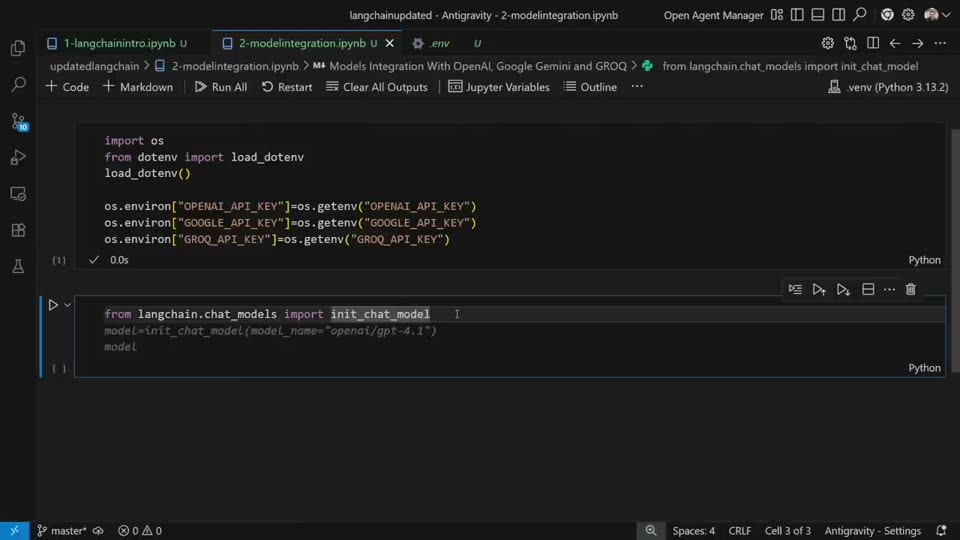Clear All Outputs in notebook
The height and width of the screenshot is (540, 960).
coord(377,87)
